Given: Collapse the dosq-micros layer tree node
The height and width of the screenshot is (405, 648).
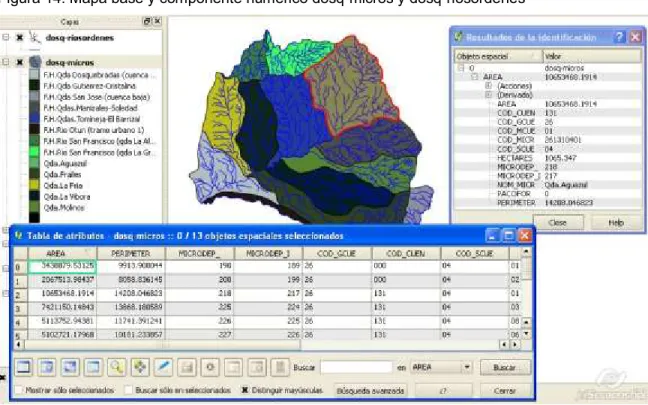Looking at the screenshot, I should tap(5, 62).
